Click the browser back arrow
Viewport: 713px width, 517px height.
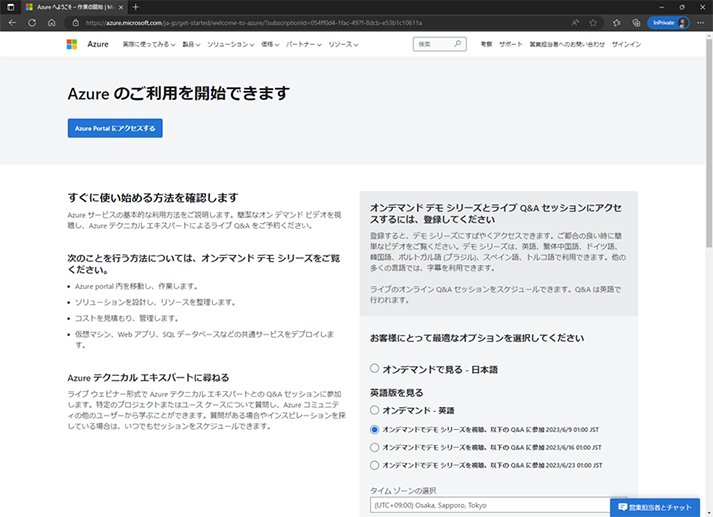pos(12,23)
